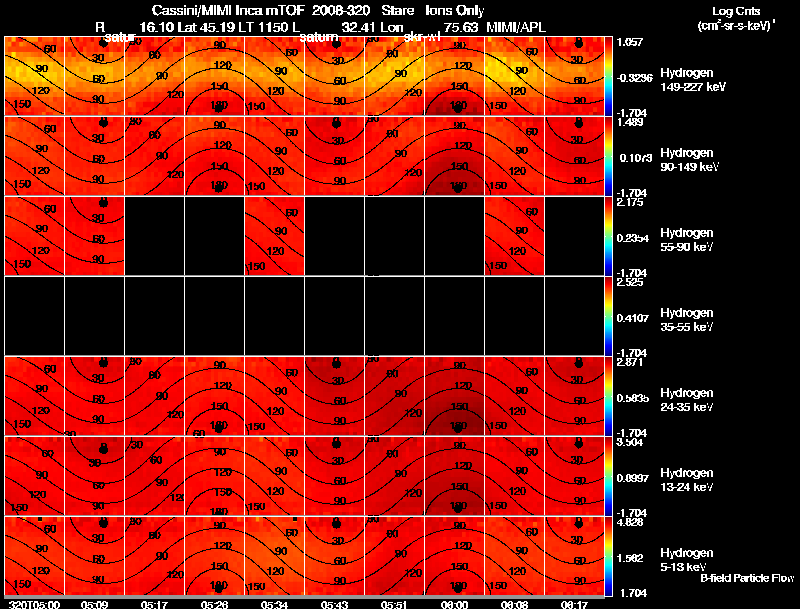Click the '06:00' time label

point(454,605)
